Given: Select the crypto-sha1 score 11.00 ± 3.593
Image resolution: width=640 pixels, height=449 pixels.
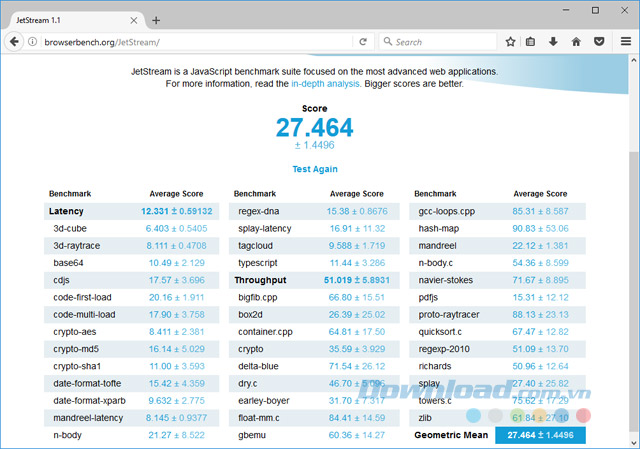Looking at the screenshot, I should pos(177,366).
